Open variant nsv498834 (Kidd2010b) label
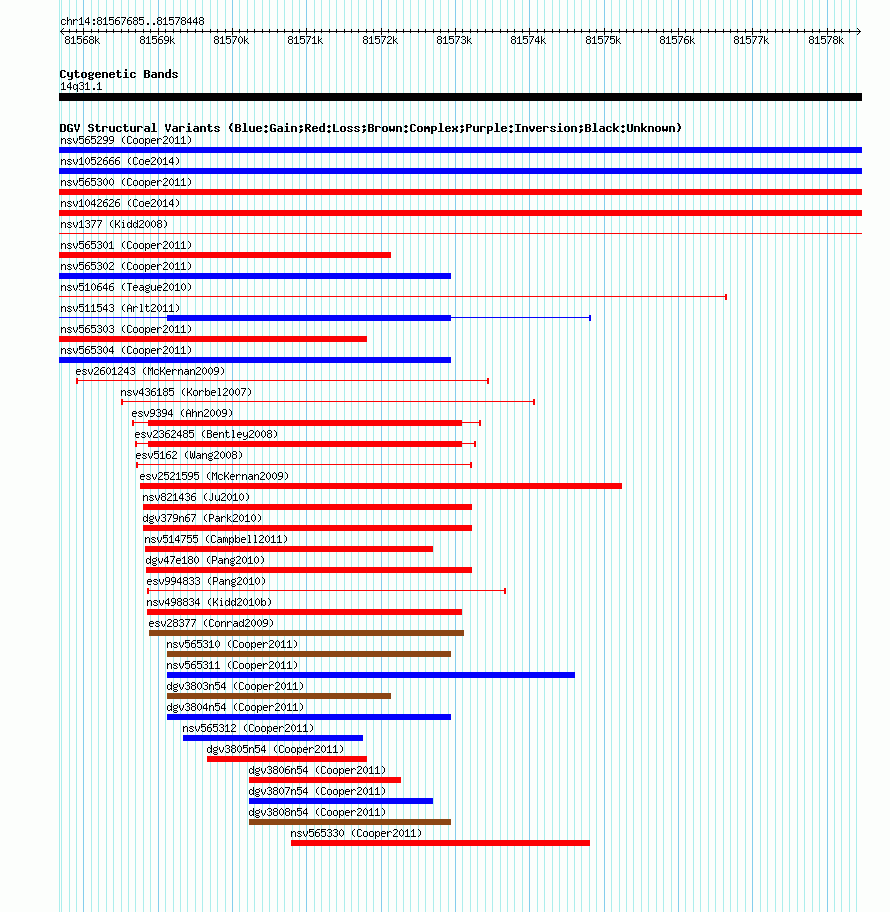The height and width of the screenshot is (912, 890). click(x=209, y=601)
